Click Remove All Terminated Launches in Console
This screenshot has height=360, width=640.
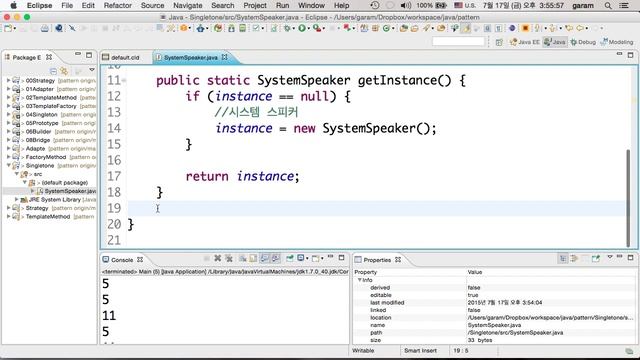point(229,258)
